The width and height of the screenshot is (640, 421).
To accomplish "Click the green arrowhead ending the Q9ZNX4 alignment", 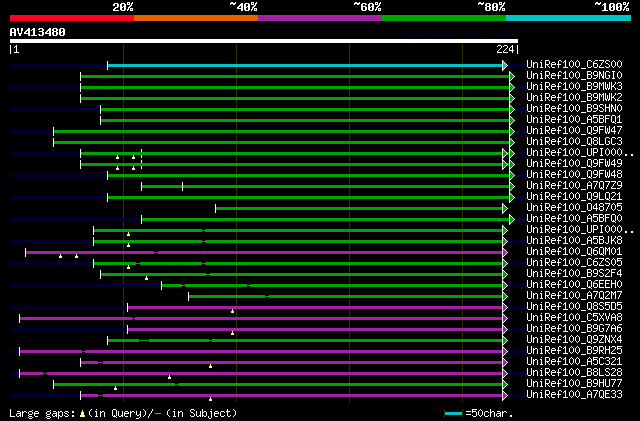I will (505, 341).
